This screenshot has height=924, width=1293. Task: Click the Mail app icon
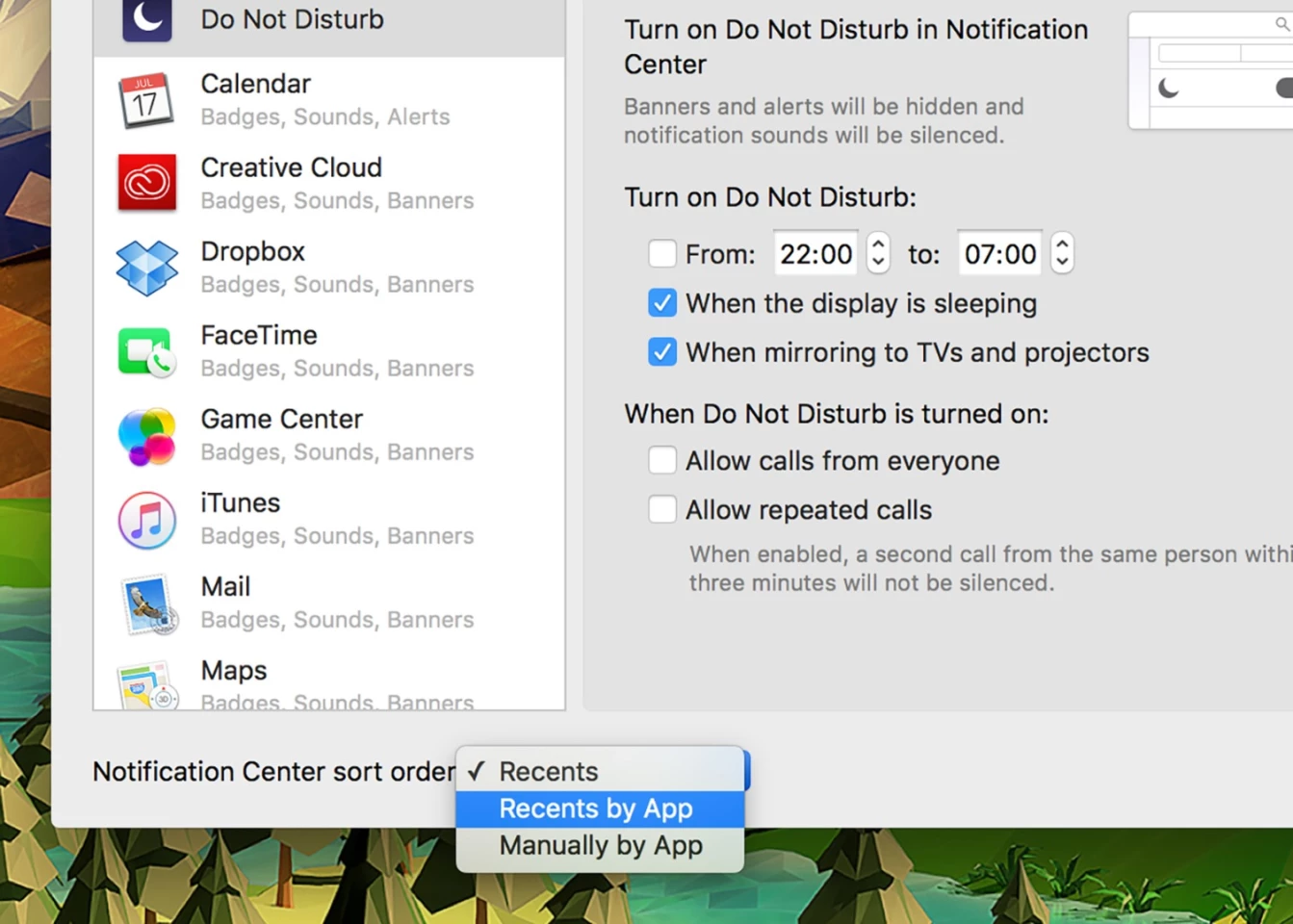149,604
